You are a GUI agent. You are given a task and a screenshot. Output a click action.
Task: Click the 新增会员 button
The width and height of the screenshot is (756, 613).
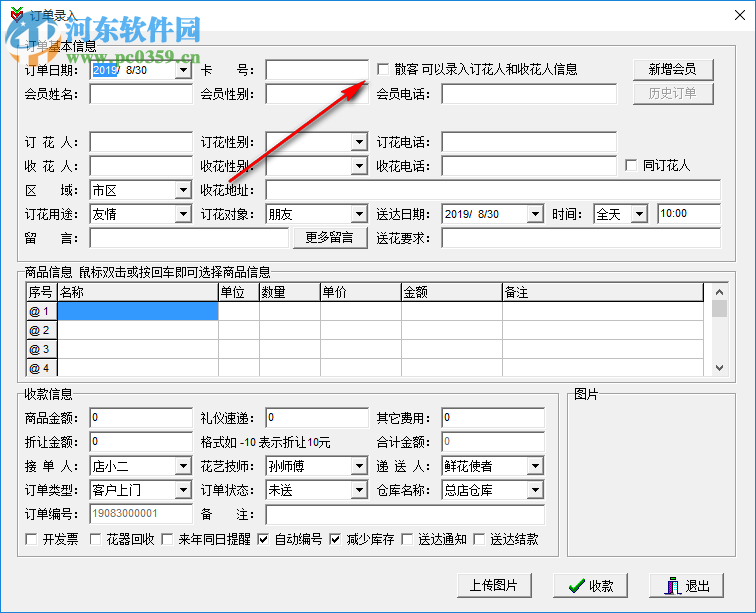tap(673, 69)
